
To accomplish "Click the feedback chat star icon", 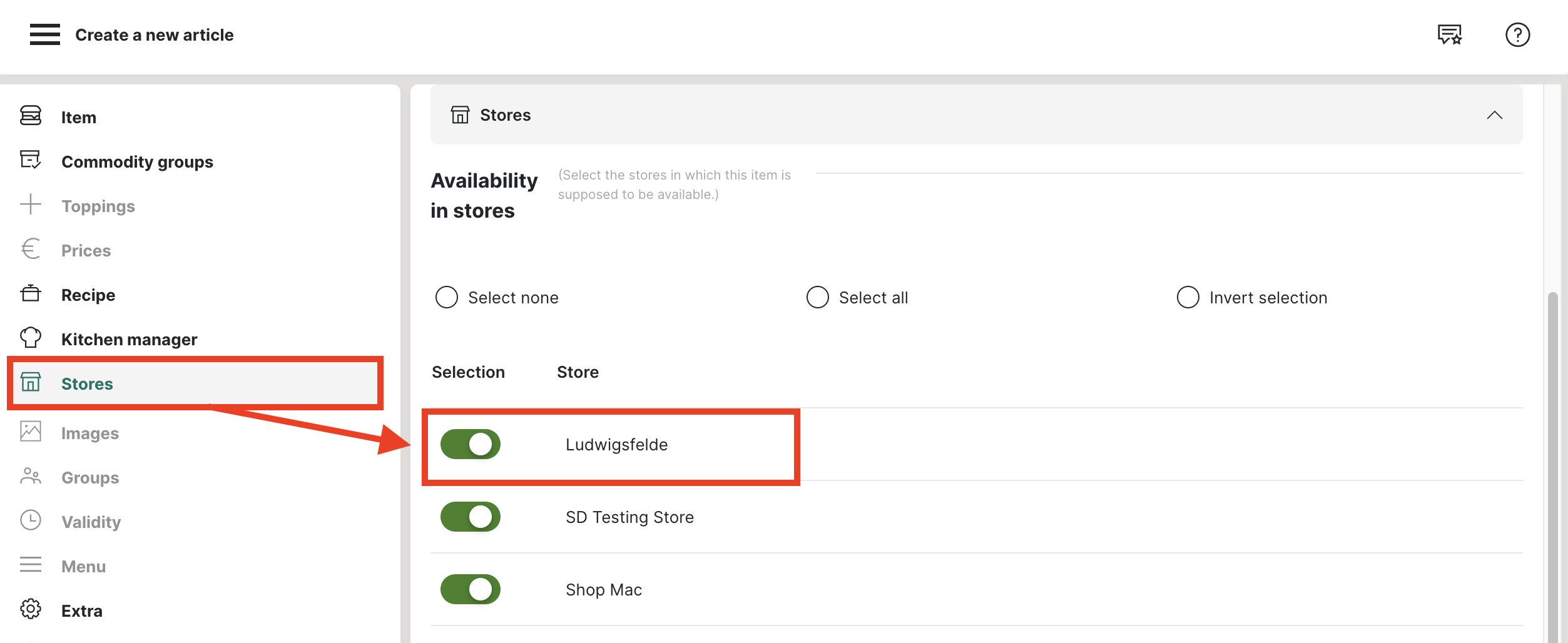I will [x=1449, y=34].
